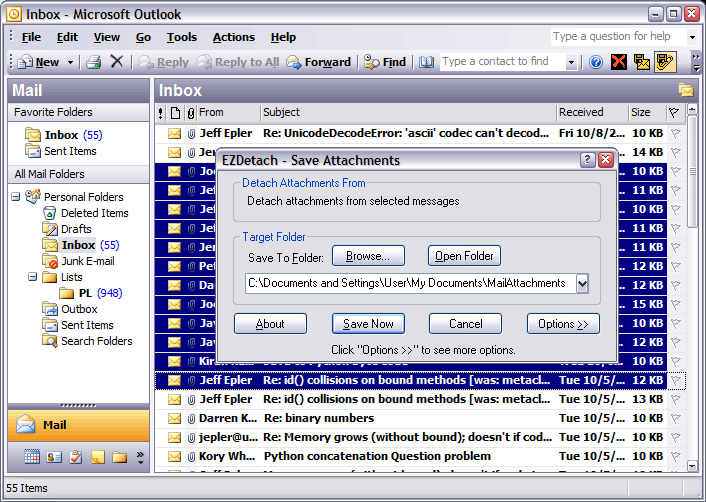Open the Tools menu
The height and width of the screenshot is (502, 706).
pos(181,37)
